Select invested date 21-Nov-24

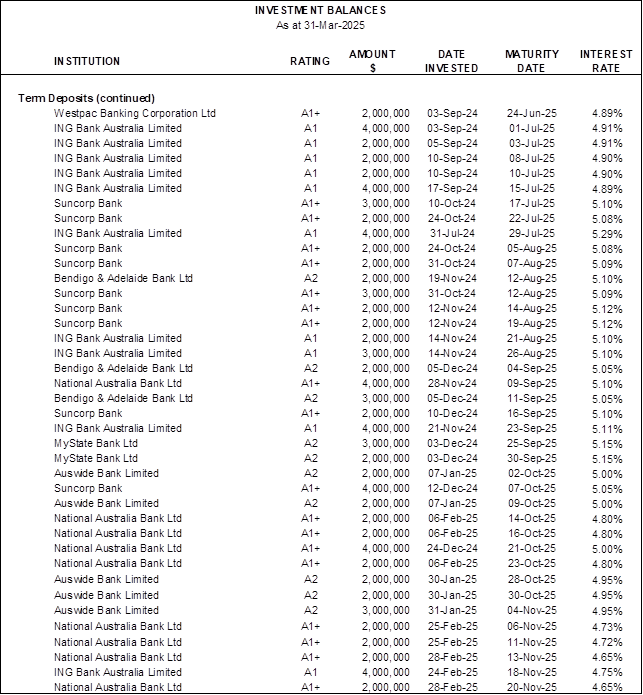pyautogui.click(x=452, y=429)
